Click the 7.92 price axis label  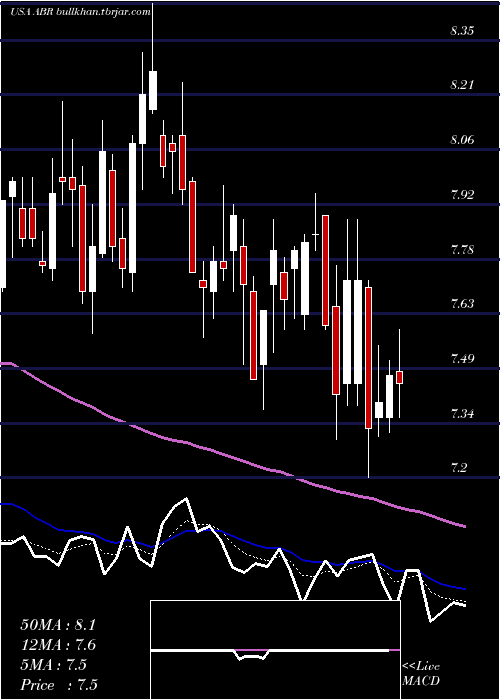click(x=462, y=195)
